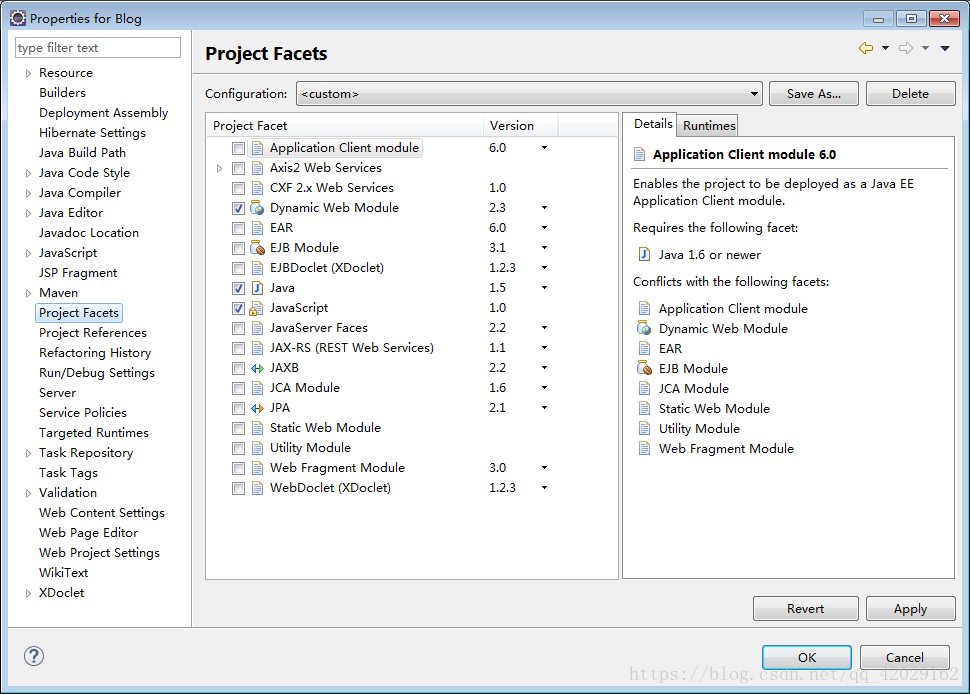The height and width of the screenshot is (694, 970).
Task: Click the Version column header
Action: [520, 126]
